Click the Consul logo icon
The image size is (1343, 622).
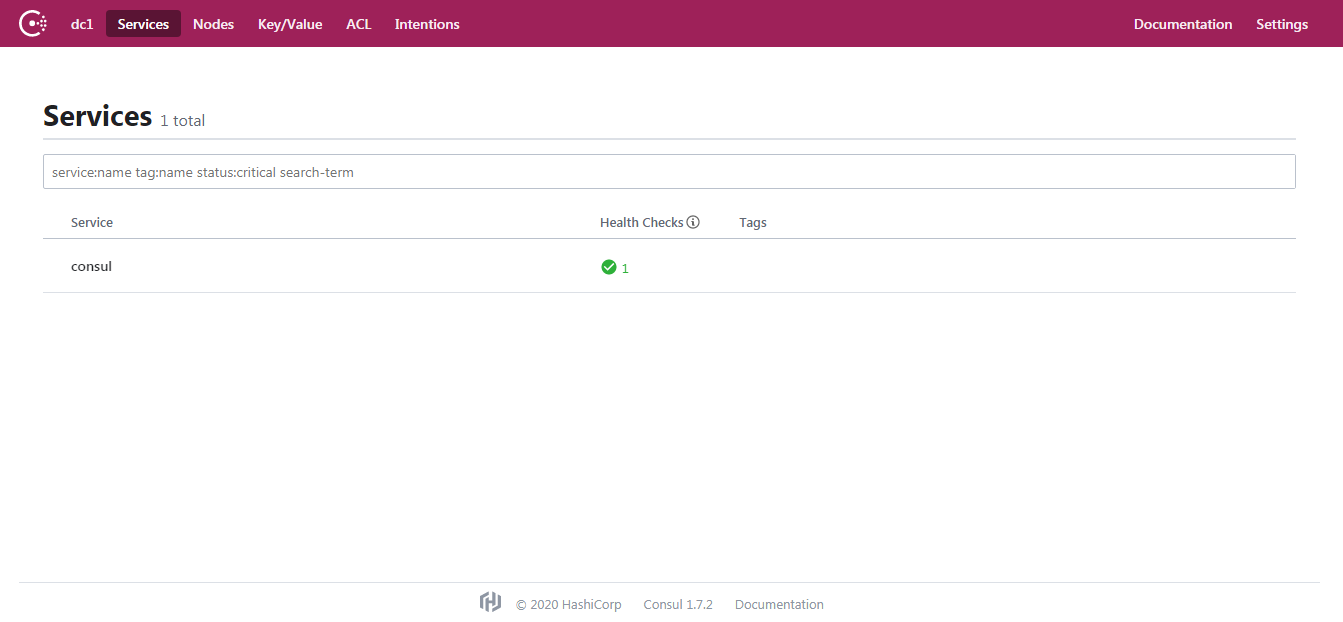(x=33, y=24)
